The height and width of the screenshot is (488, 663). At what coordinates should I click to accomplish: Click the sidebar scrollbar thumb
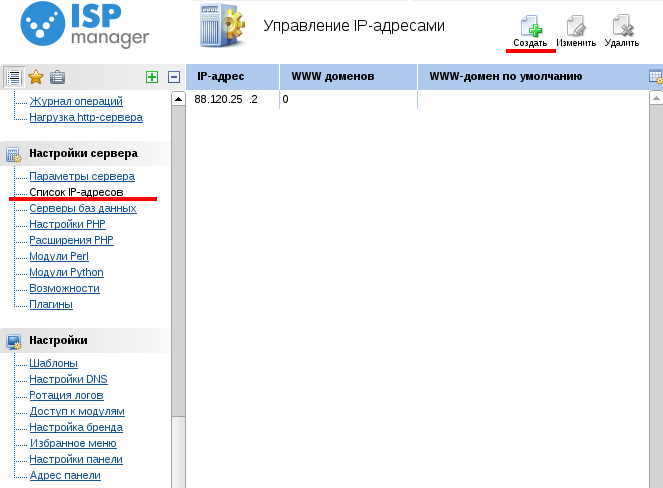(178, 261)
